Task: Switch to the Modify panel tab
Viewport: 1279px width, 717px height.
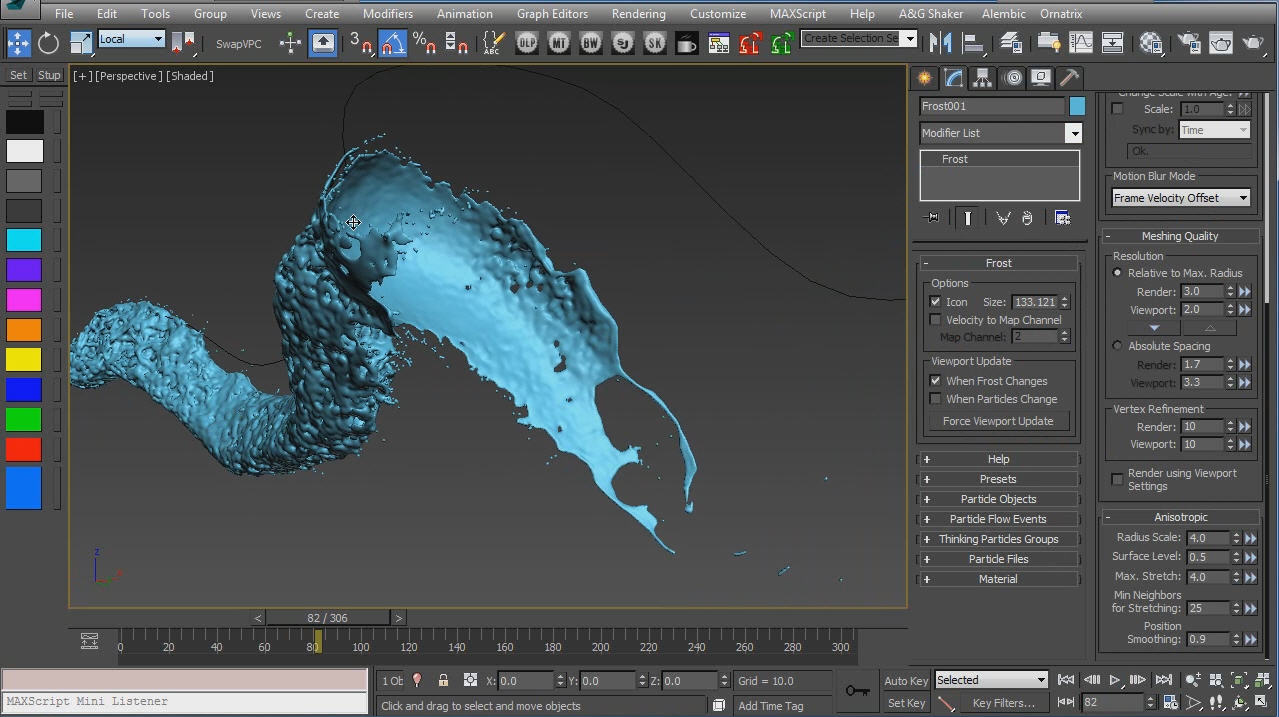Action: (x=954, y=78)
